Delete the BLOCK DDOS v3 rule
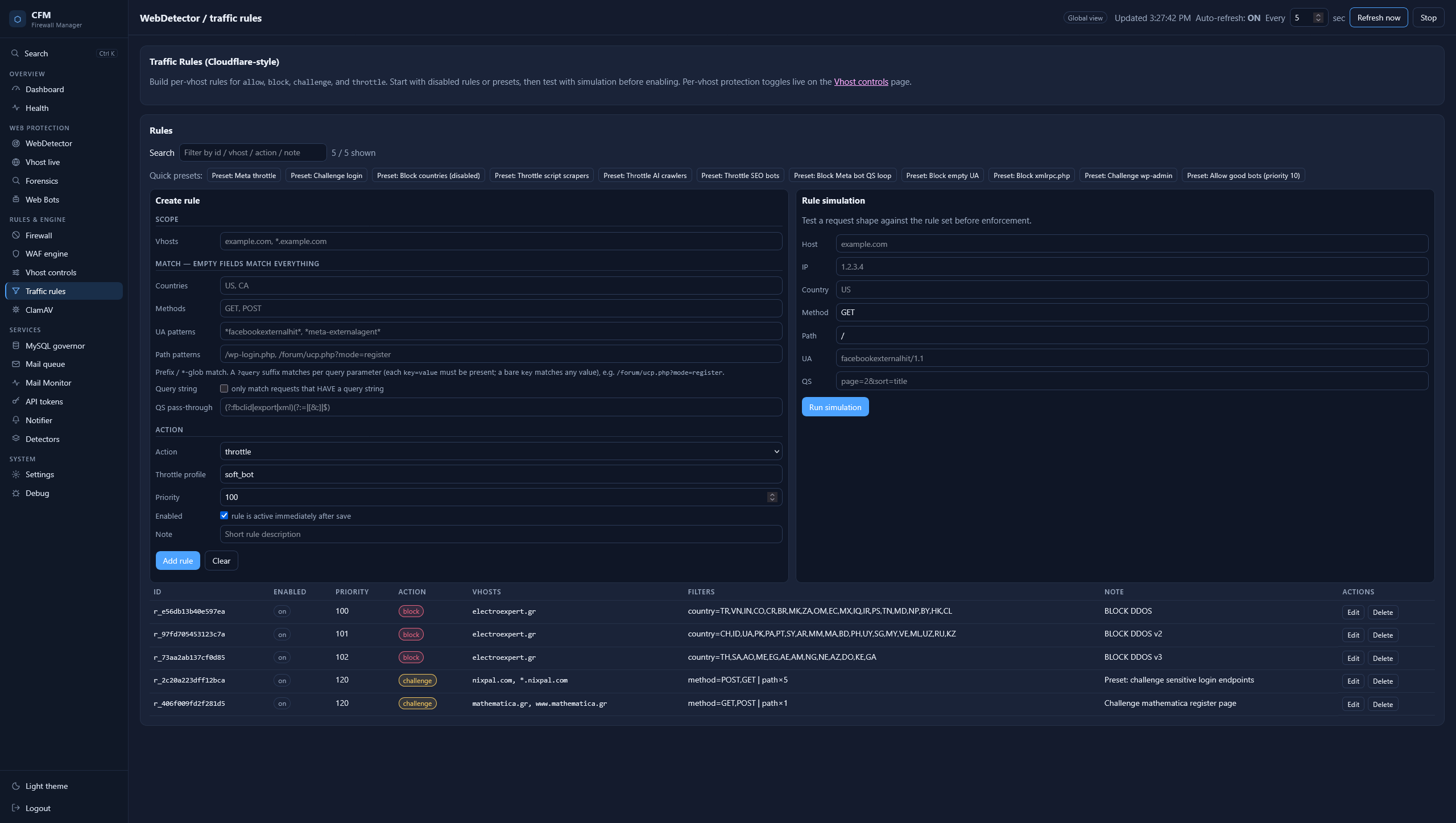1456x823 pixels. 1383,659
